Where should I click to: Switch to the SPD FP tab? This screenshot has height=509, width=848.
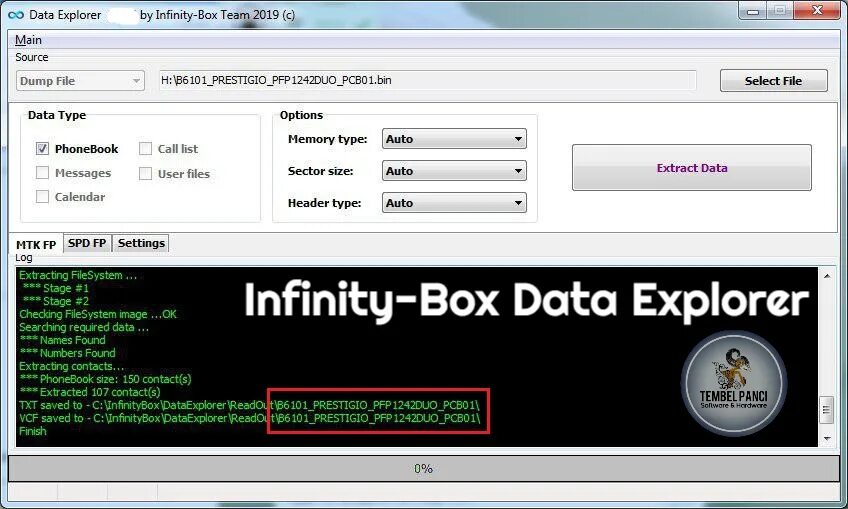click(x=87, y=243)
